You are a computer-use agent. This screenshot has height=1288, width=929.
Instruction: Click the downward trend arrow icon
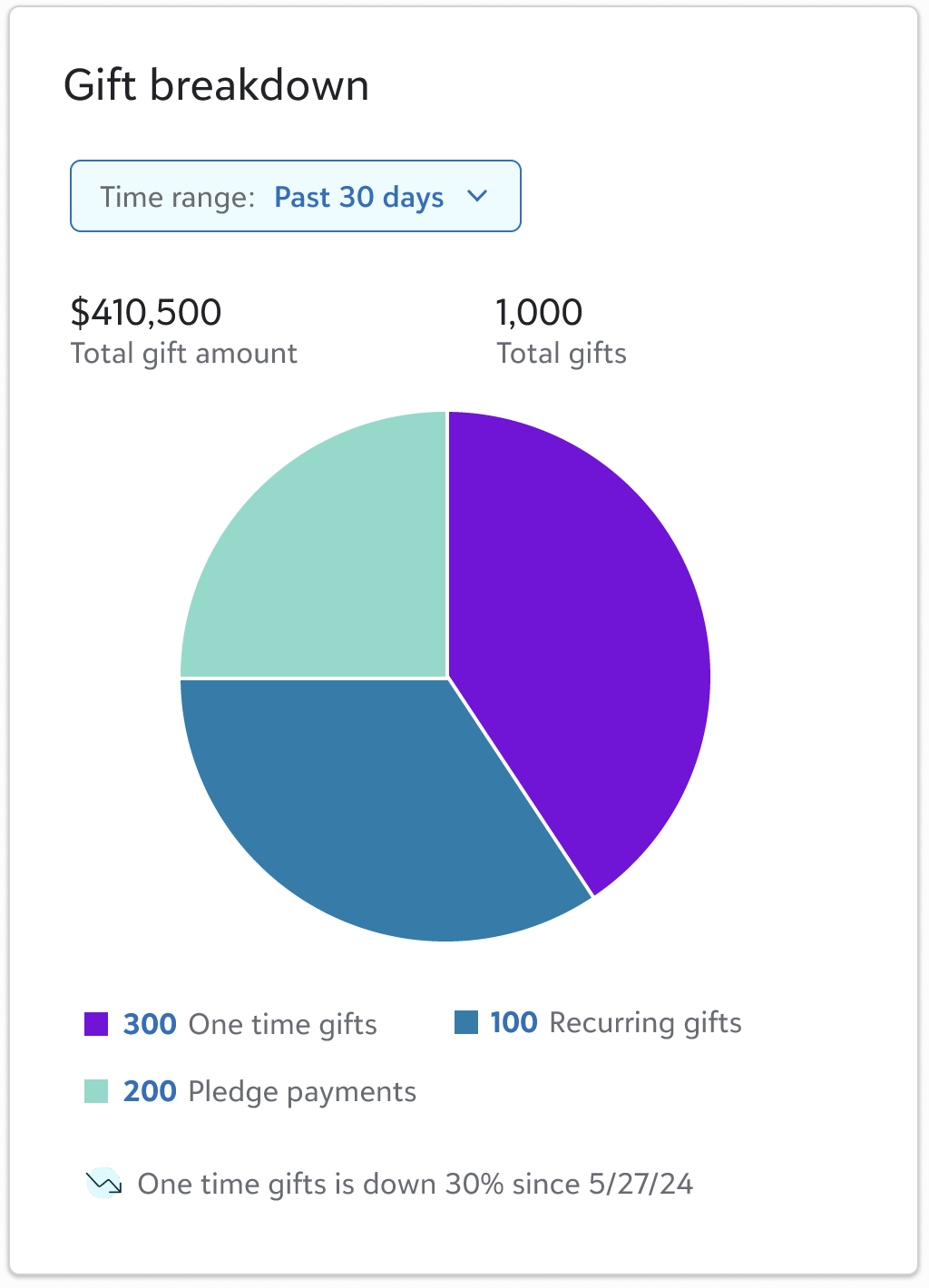(103, 1183)
